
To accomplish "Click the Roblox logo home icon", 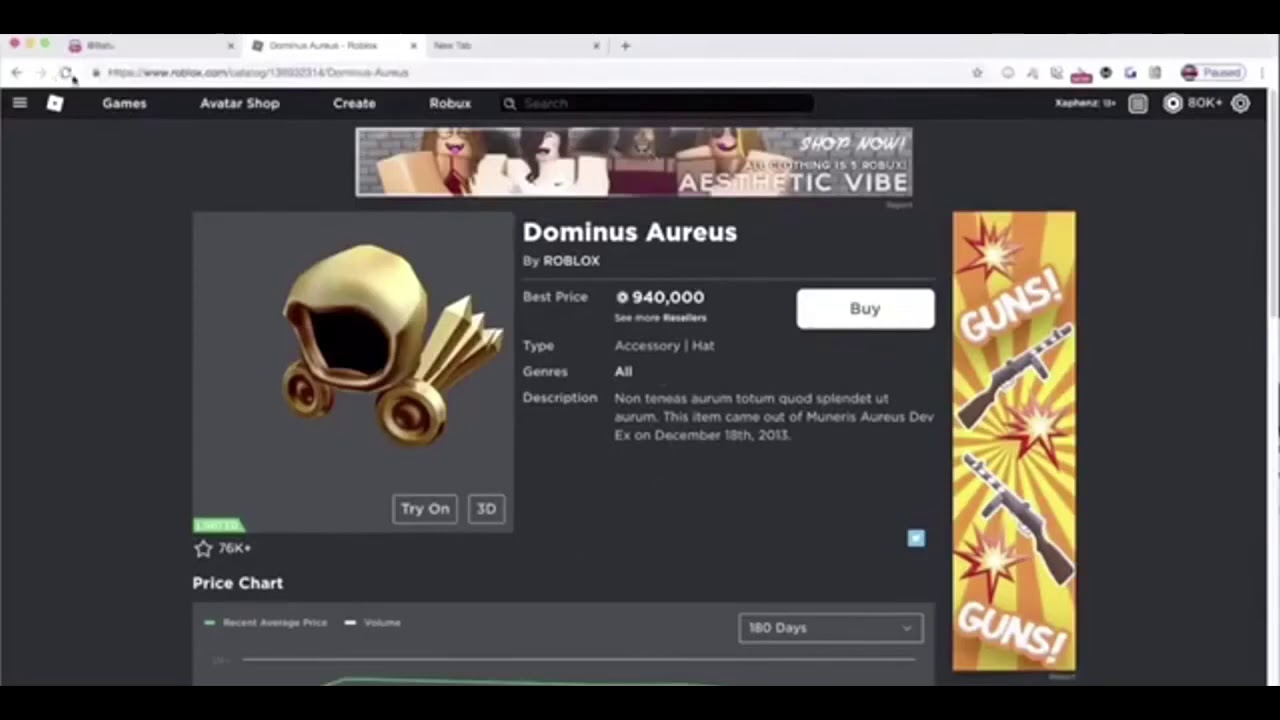I will [x=55, y=103].
